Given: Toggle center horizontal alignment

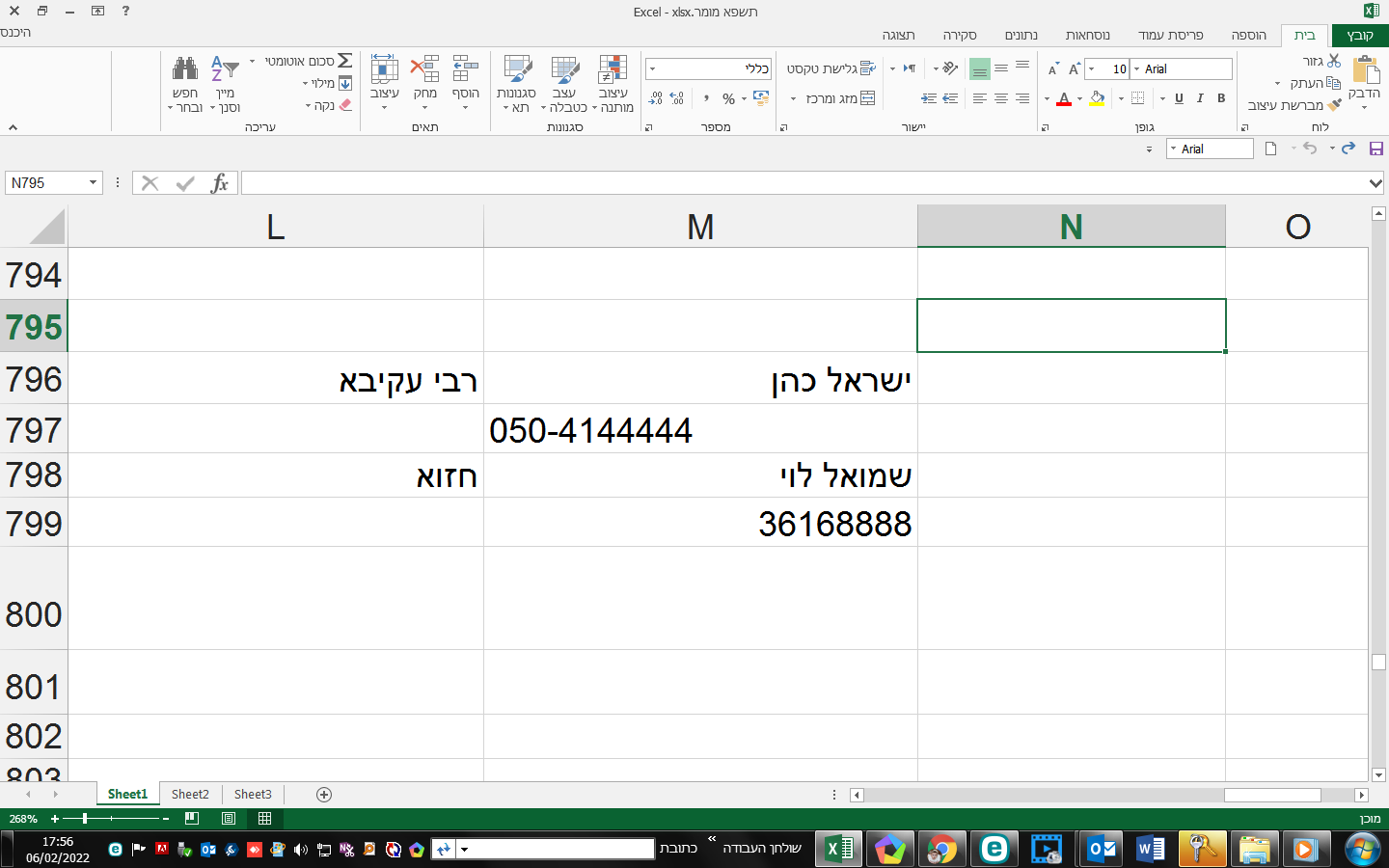Looking at the screenshot, I should 1001,98.
